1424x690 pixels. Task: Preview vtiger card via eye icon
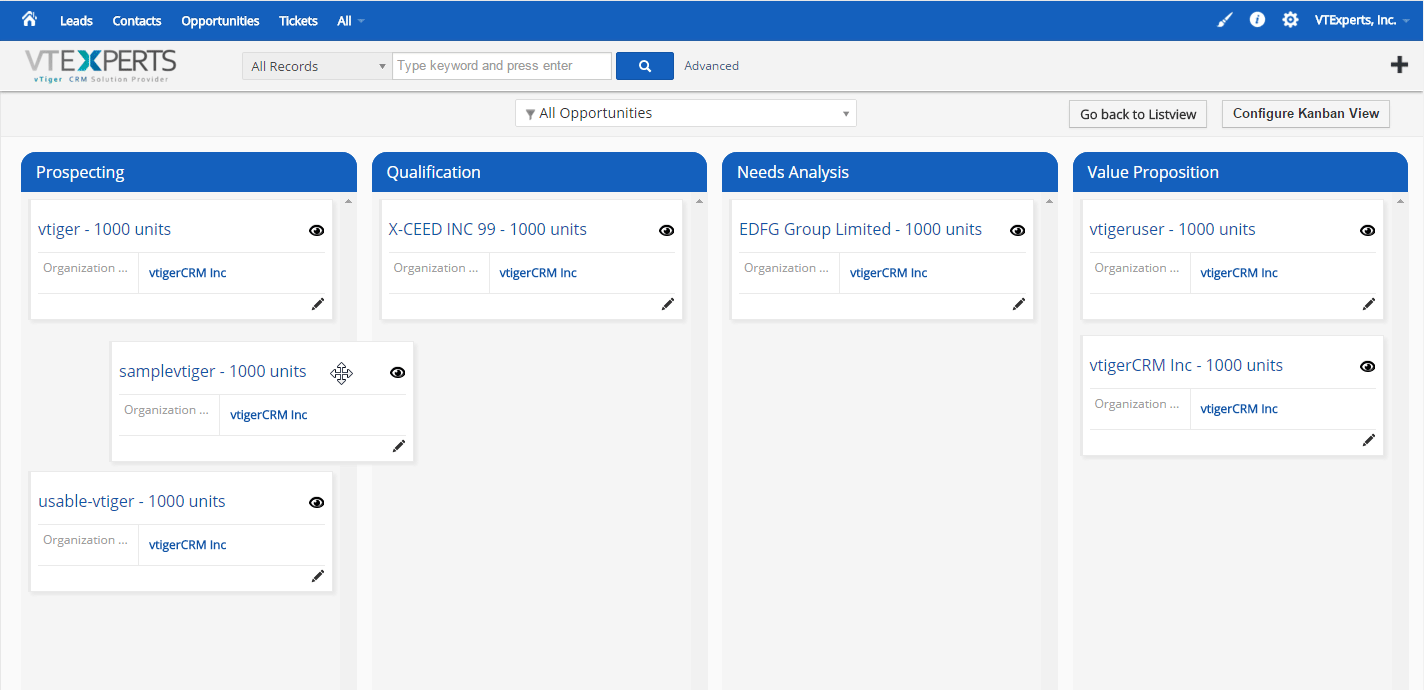click(x=317, y=230)
